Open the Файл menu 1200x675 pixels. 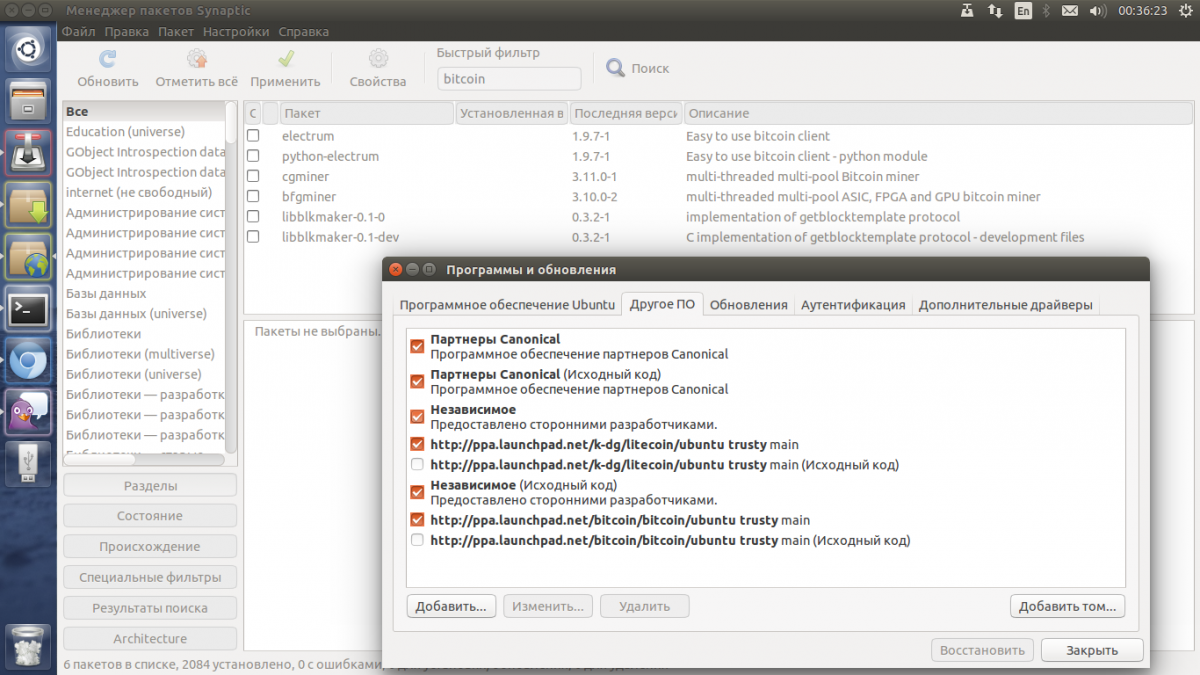78,32
